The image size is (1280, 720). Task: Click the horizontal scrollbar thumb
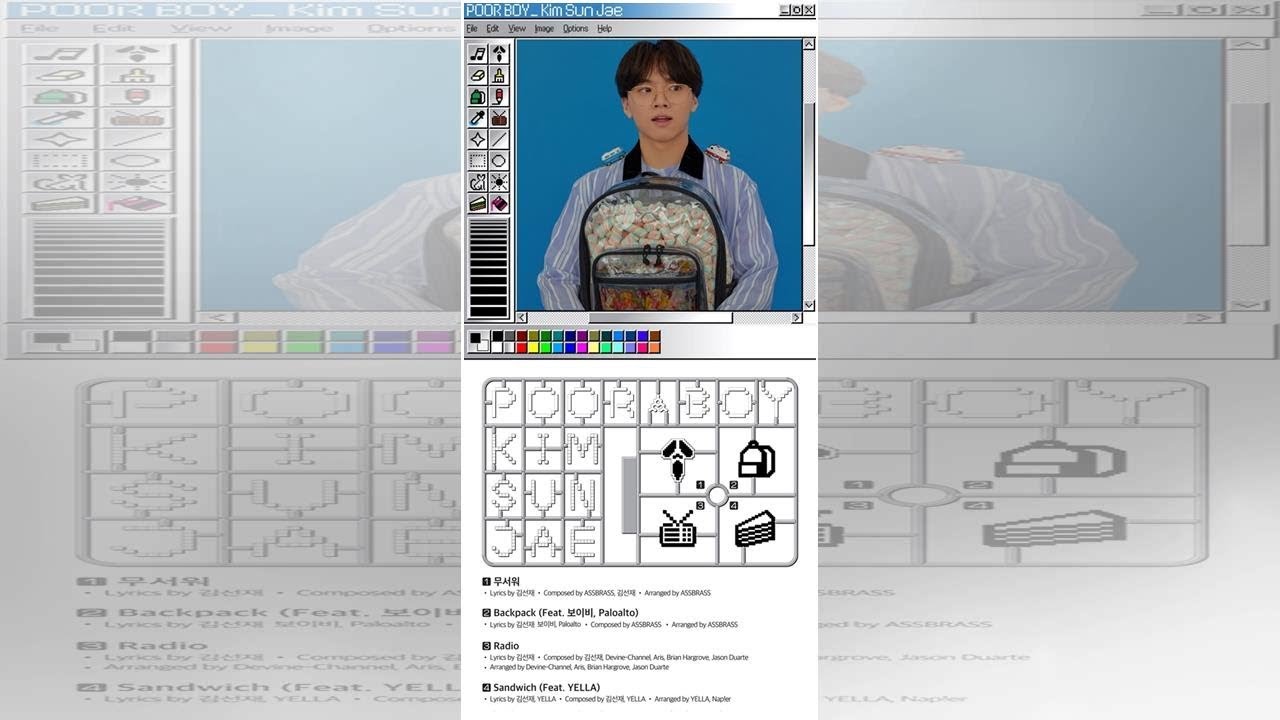coord(661,318)
